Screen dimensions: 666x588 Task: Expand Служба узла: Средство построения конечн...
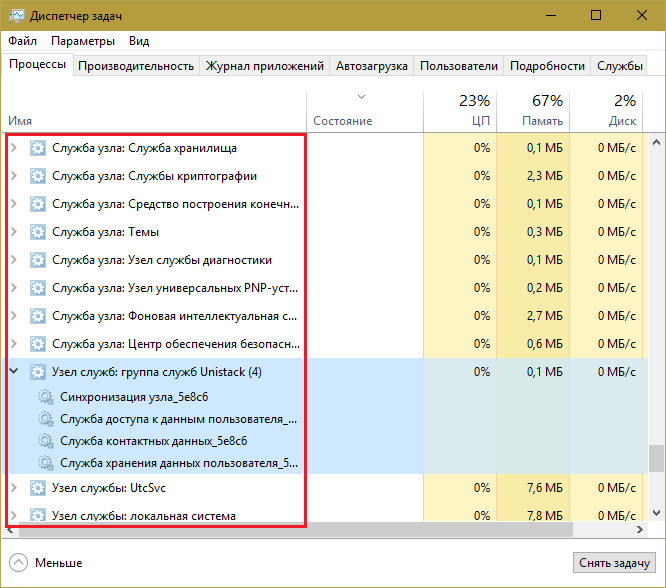[14, 204]
